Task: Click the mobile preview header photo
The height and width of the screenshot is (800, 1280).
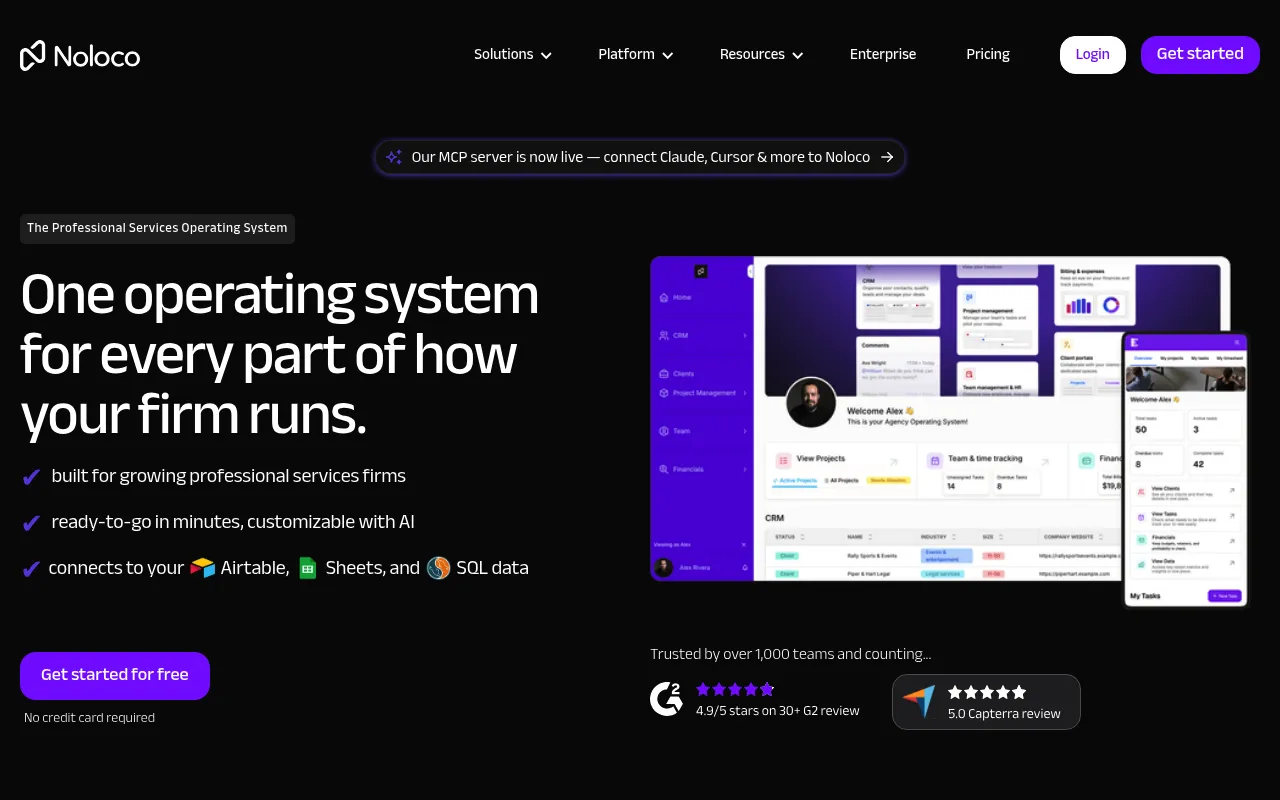Action: point(1185,379)
